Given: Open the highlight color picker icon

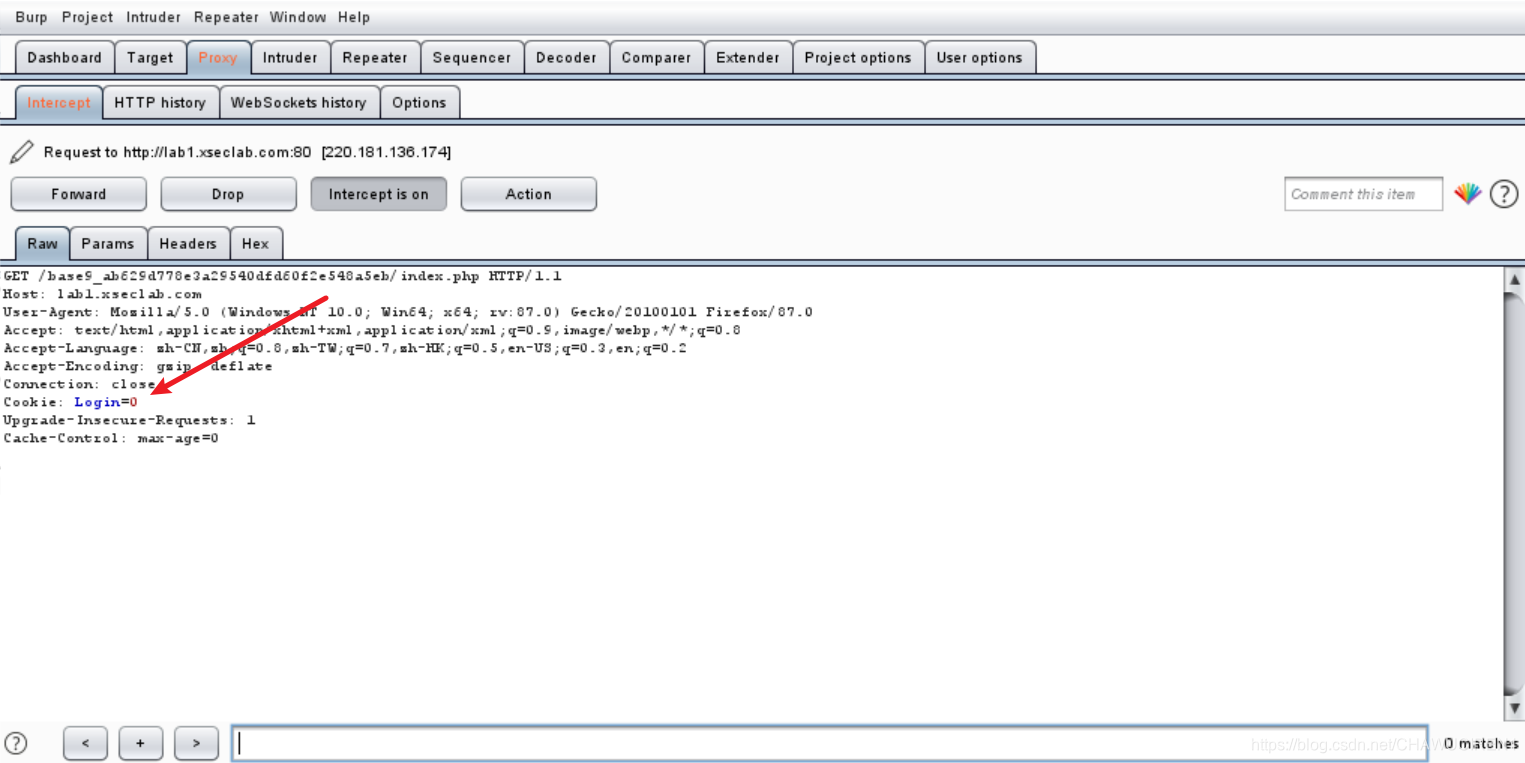Looking at the screenshot, I should coord(1467,194).
